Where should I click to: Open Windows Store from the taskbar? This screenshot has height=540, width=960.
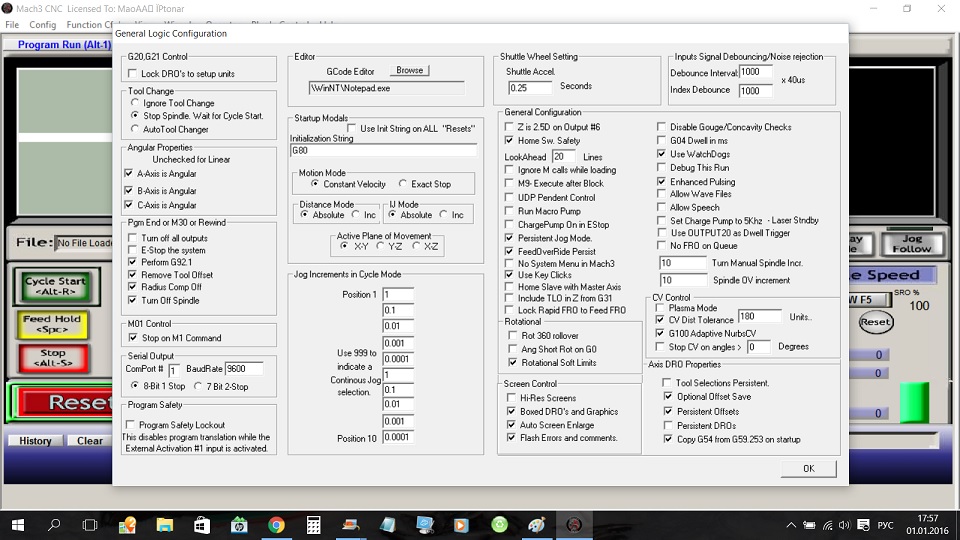point(201,525)
